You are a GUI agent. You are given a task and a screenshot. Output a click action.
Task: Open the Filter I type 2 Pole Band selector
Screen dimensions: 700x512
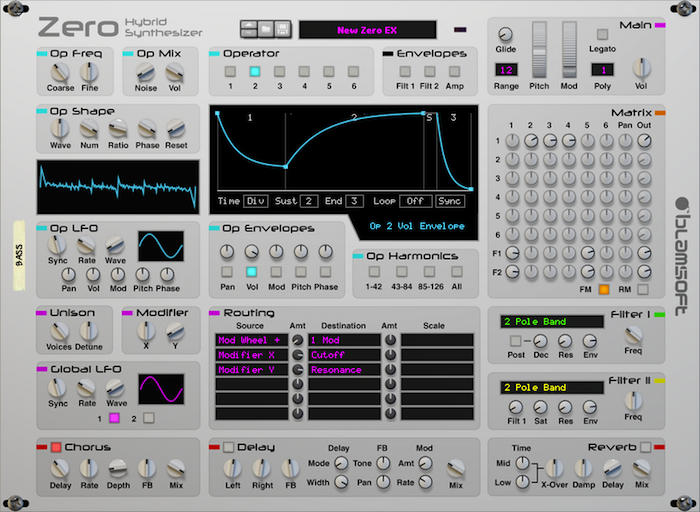pyautogui.click(x=552, y=321)
